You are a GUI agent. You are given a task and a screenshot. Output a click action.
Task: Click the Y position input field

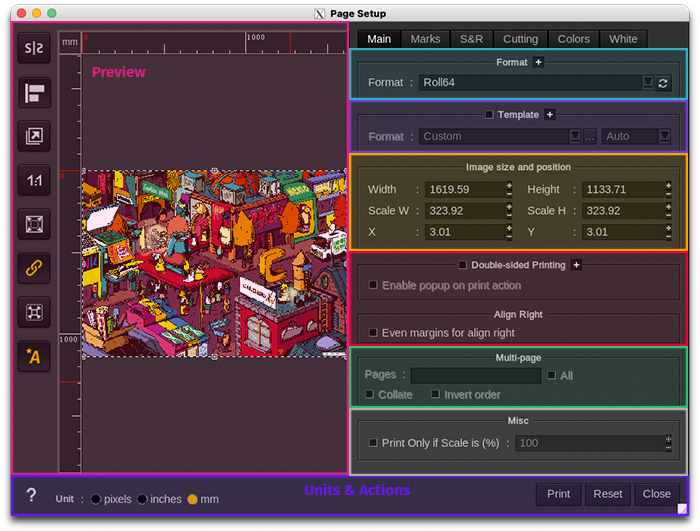[623, 232]
